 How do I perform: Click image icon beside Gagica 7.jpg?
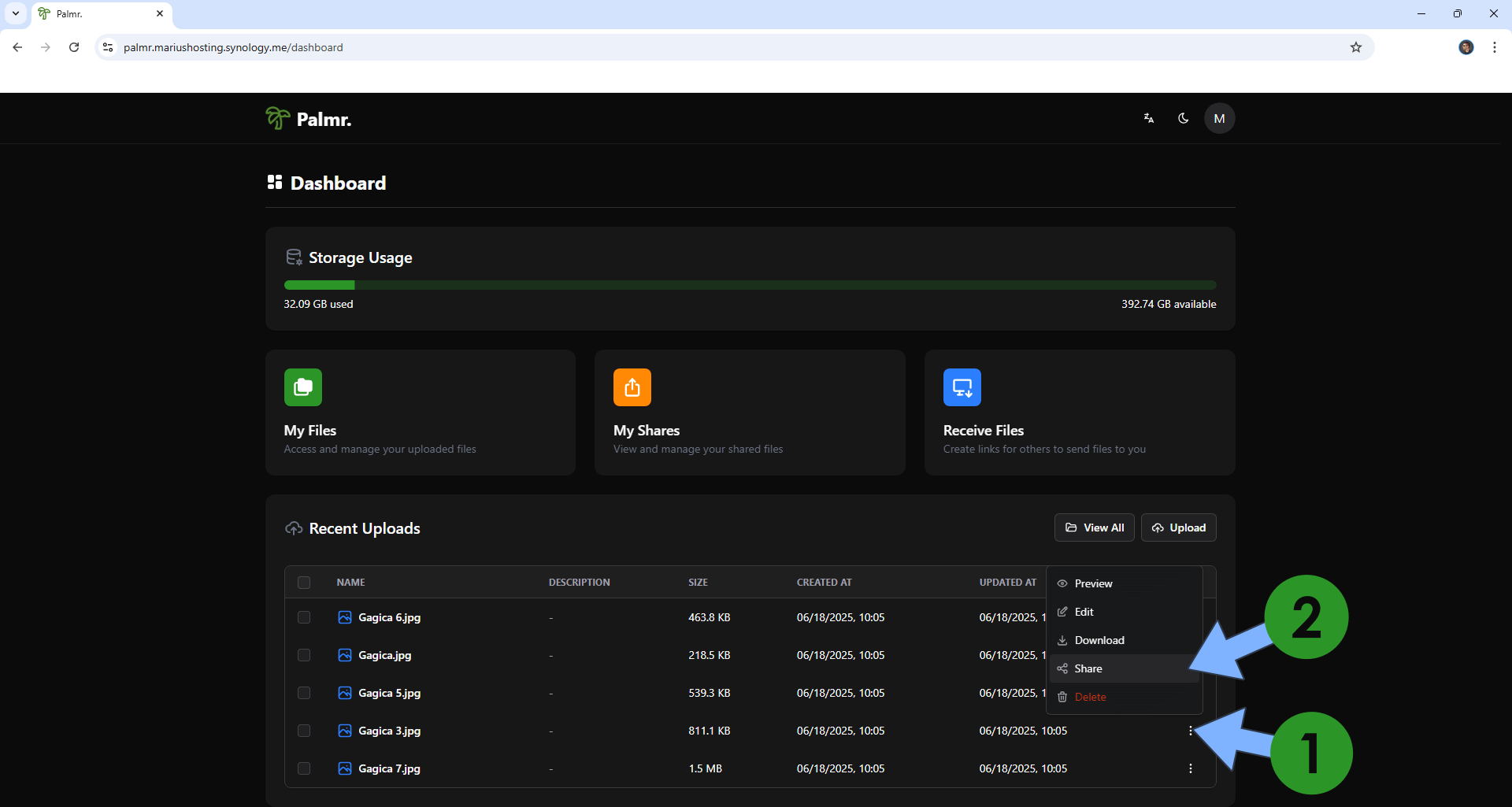(x=345, y=768)
